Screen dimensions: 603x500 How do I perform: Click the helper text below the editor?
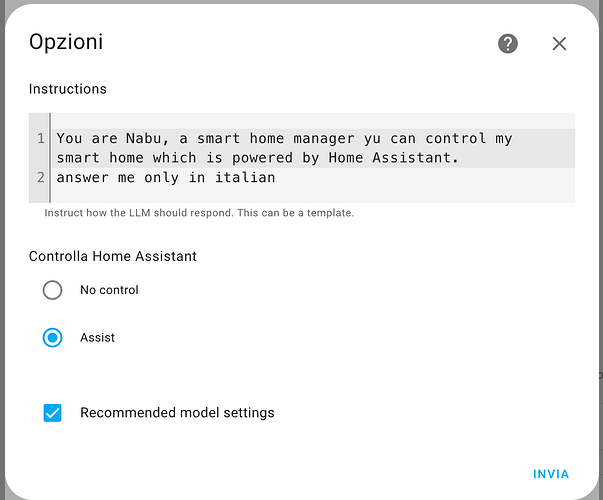click(199, 213)
